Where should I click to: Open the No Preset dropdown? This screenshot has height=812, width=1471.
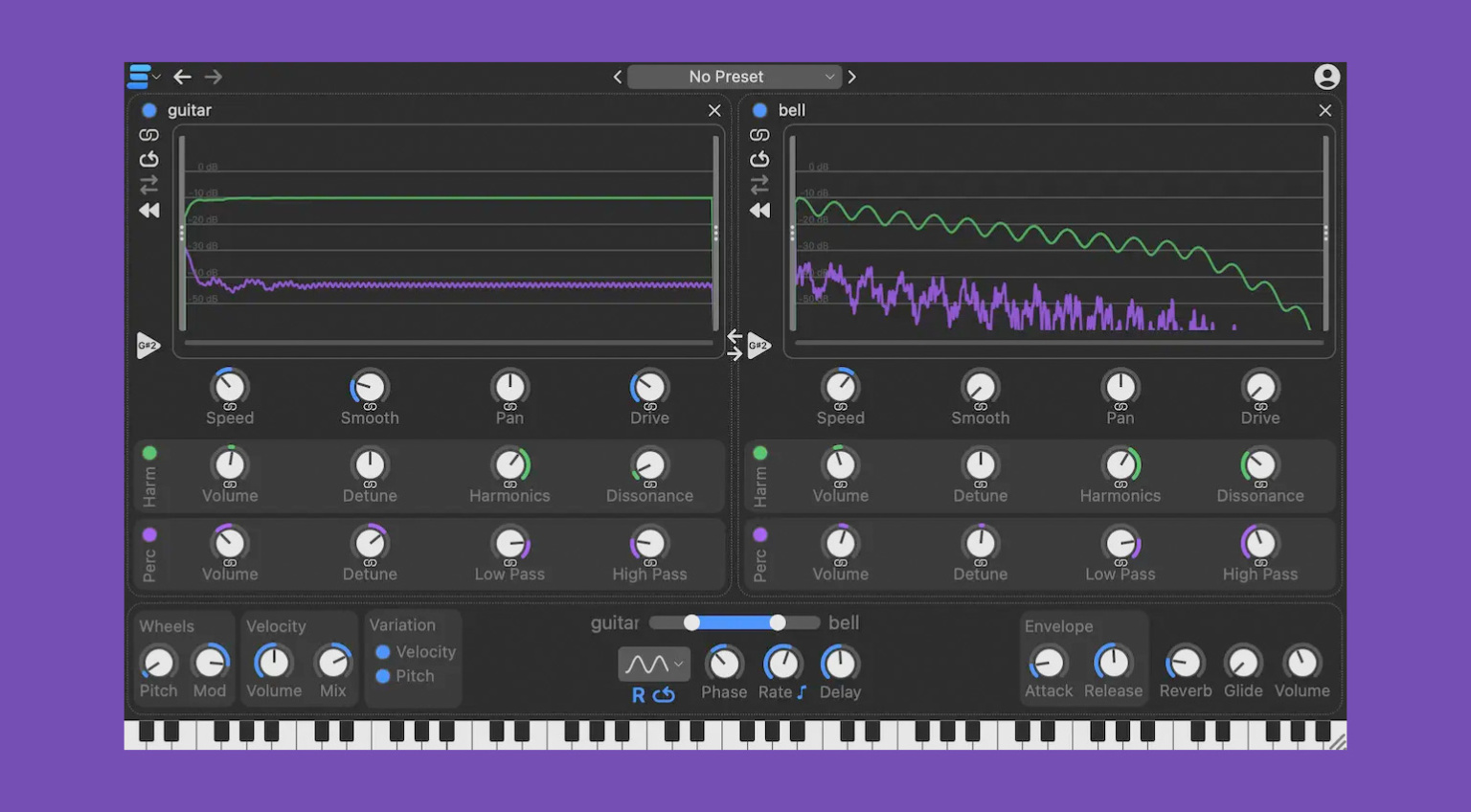[x=734, y=77]
